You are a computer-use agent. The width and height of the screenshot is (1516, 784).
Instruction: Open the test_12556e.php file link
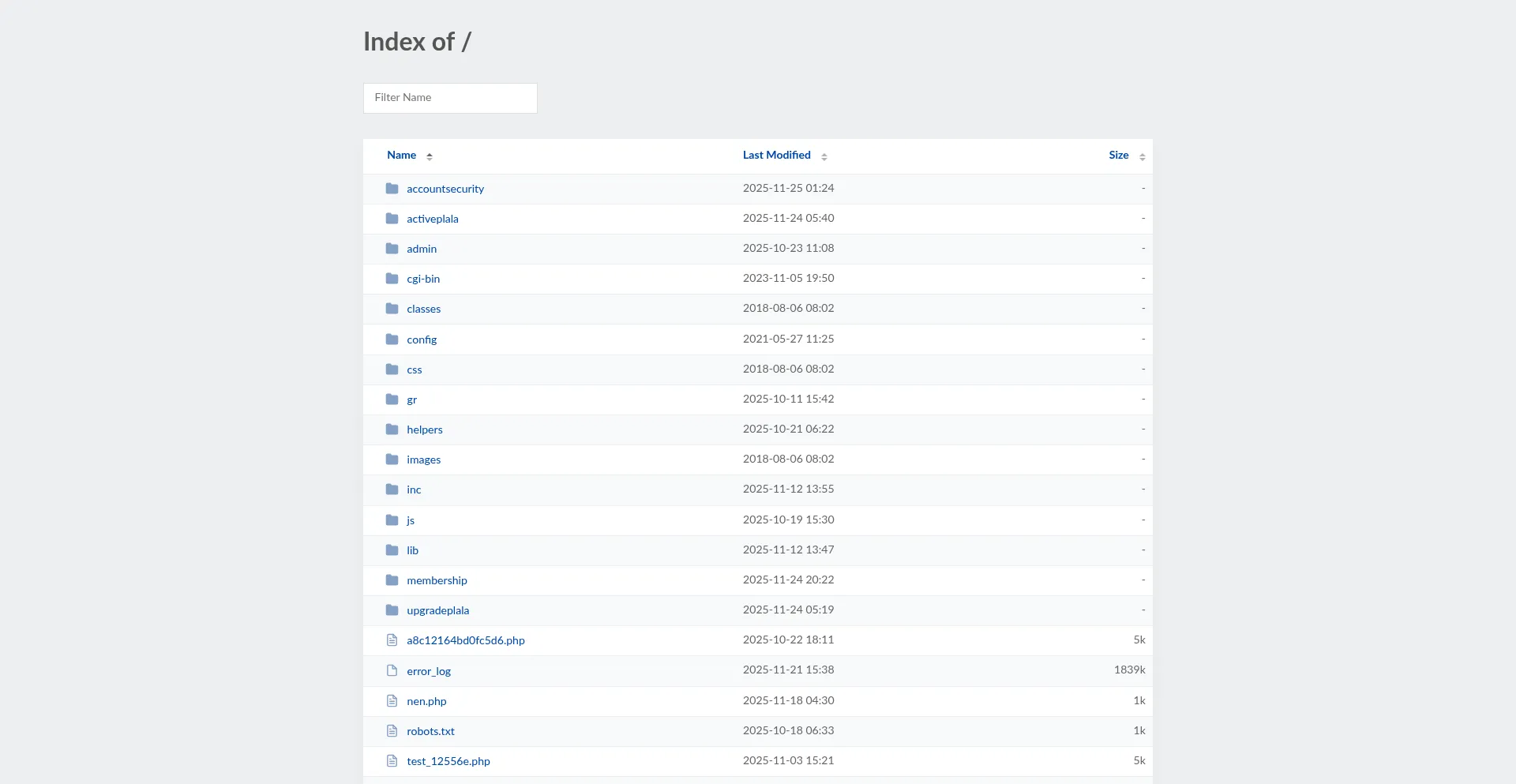click(448, 761)
